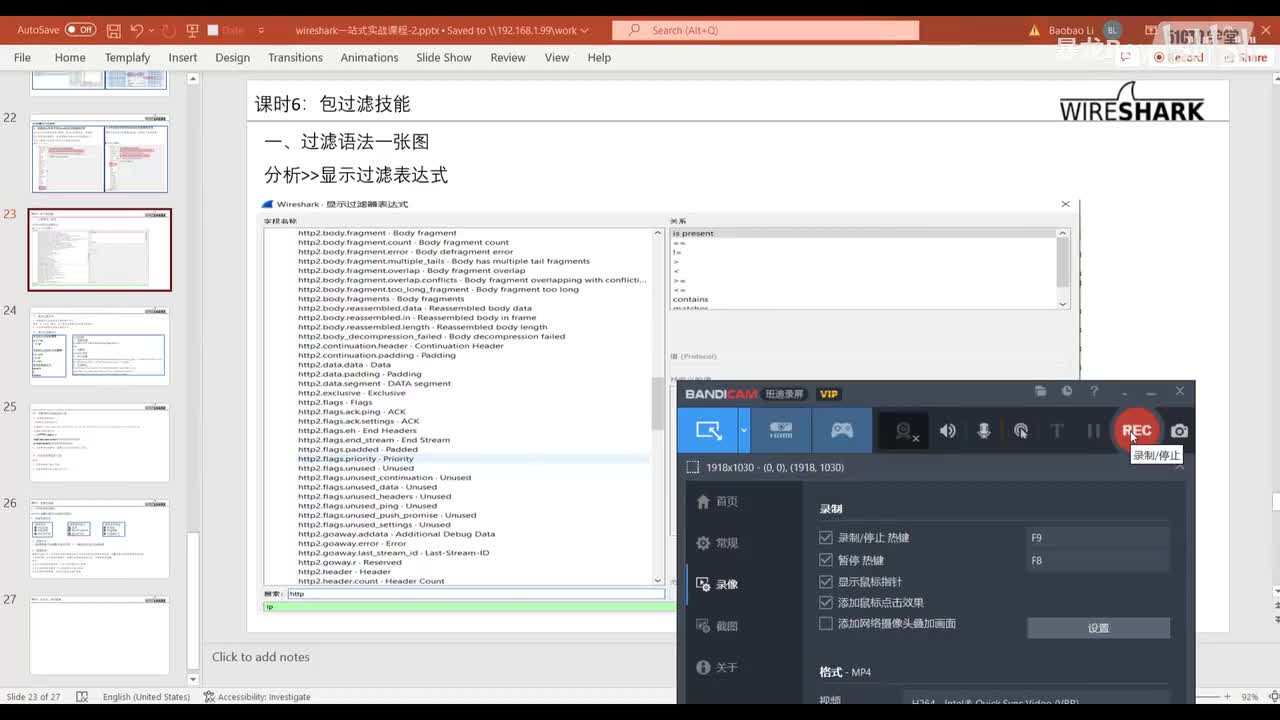Viewport: 1280px width, 720px height.
Task: Click English (United States) language indicator
Action: 146,697
